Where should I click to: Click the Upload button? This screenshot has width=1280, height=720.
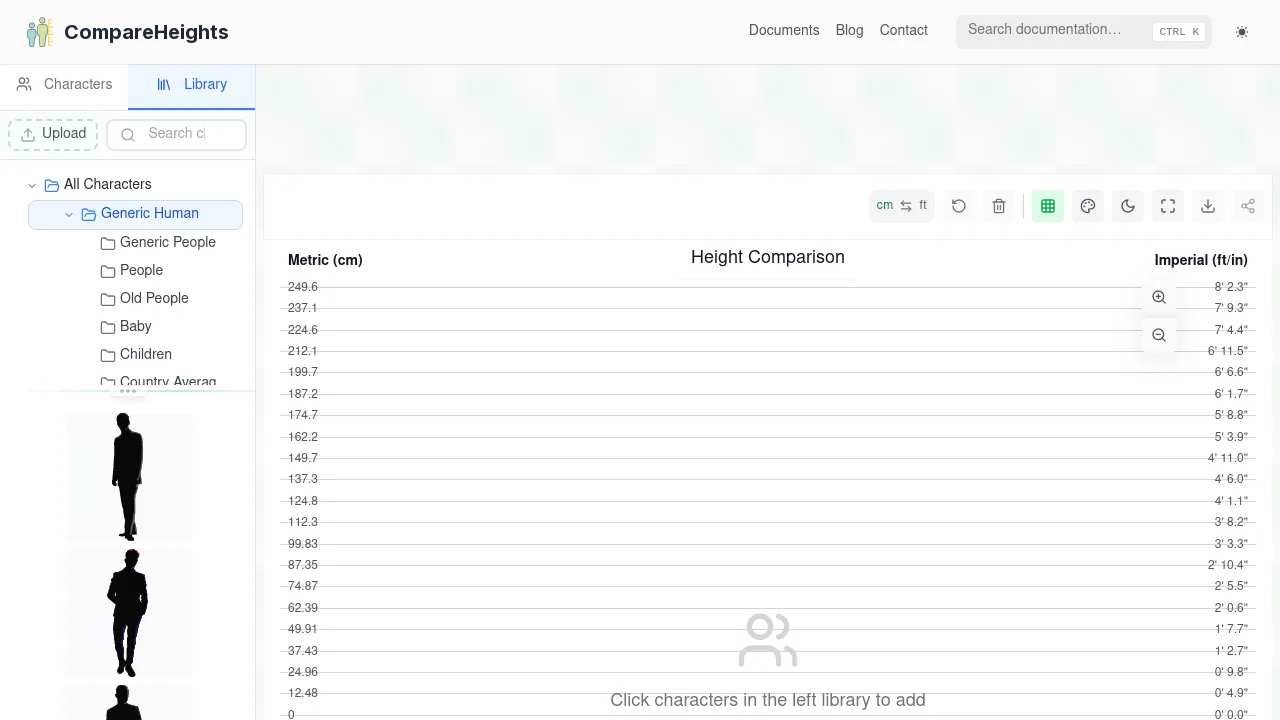[x=53, y=134]
